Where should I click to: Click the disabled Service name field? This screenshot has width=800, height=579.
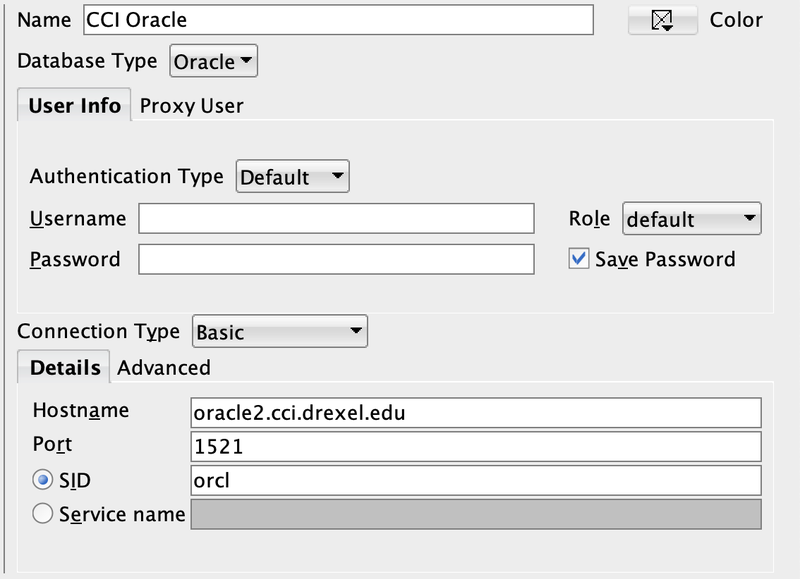(x=476, y=514)
